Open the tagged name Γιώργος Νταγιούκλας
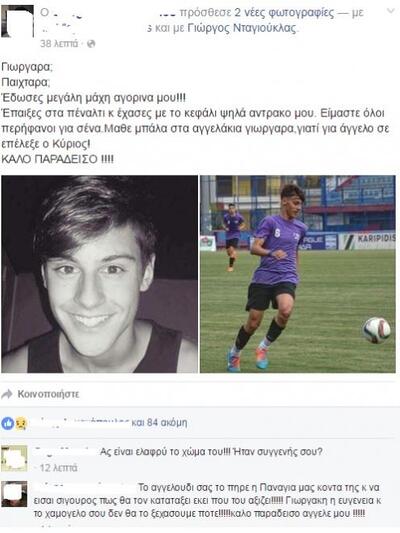This screenshot has width=400, height=533. click(242, 28)
